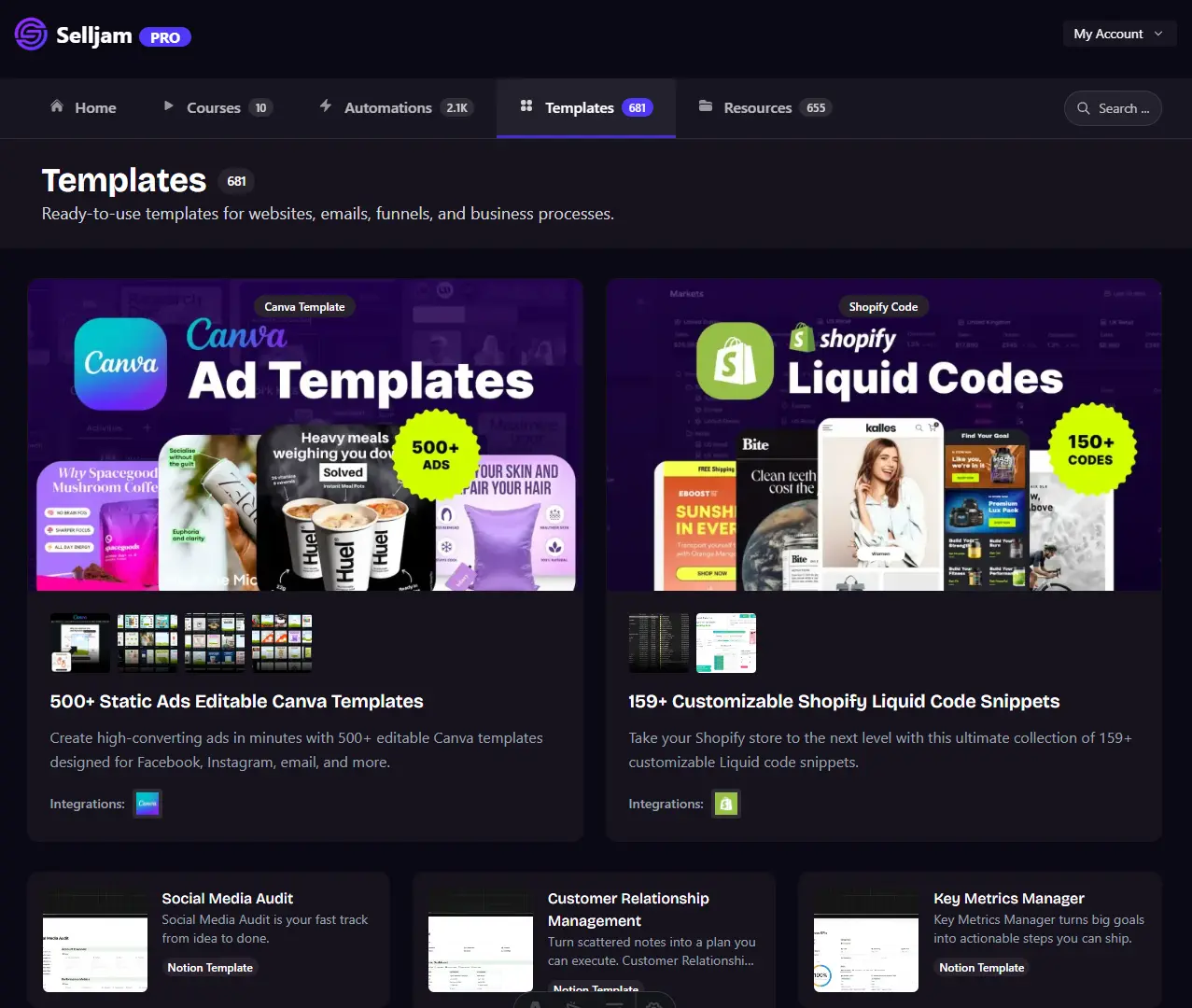Screen dimensions: 1192x1008
Task: Click the Resources folder icon
Action: click(706, 106)
